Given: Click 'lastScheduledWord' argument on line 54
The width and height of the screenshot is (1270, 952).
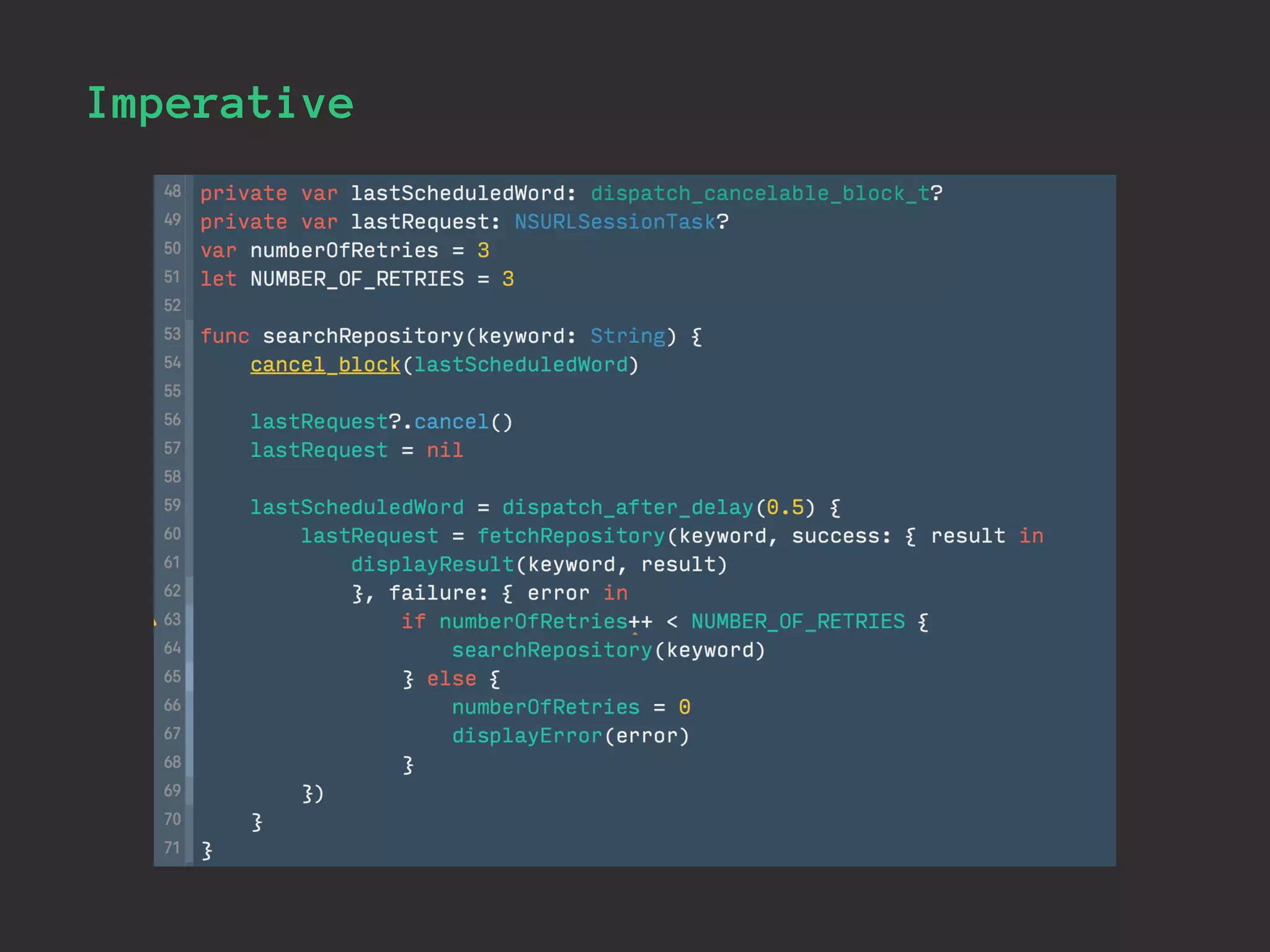Looking at the screenshot, I should [521, 364].
